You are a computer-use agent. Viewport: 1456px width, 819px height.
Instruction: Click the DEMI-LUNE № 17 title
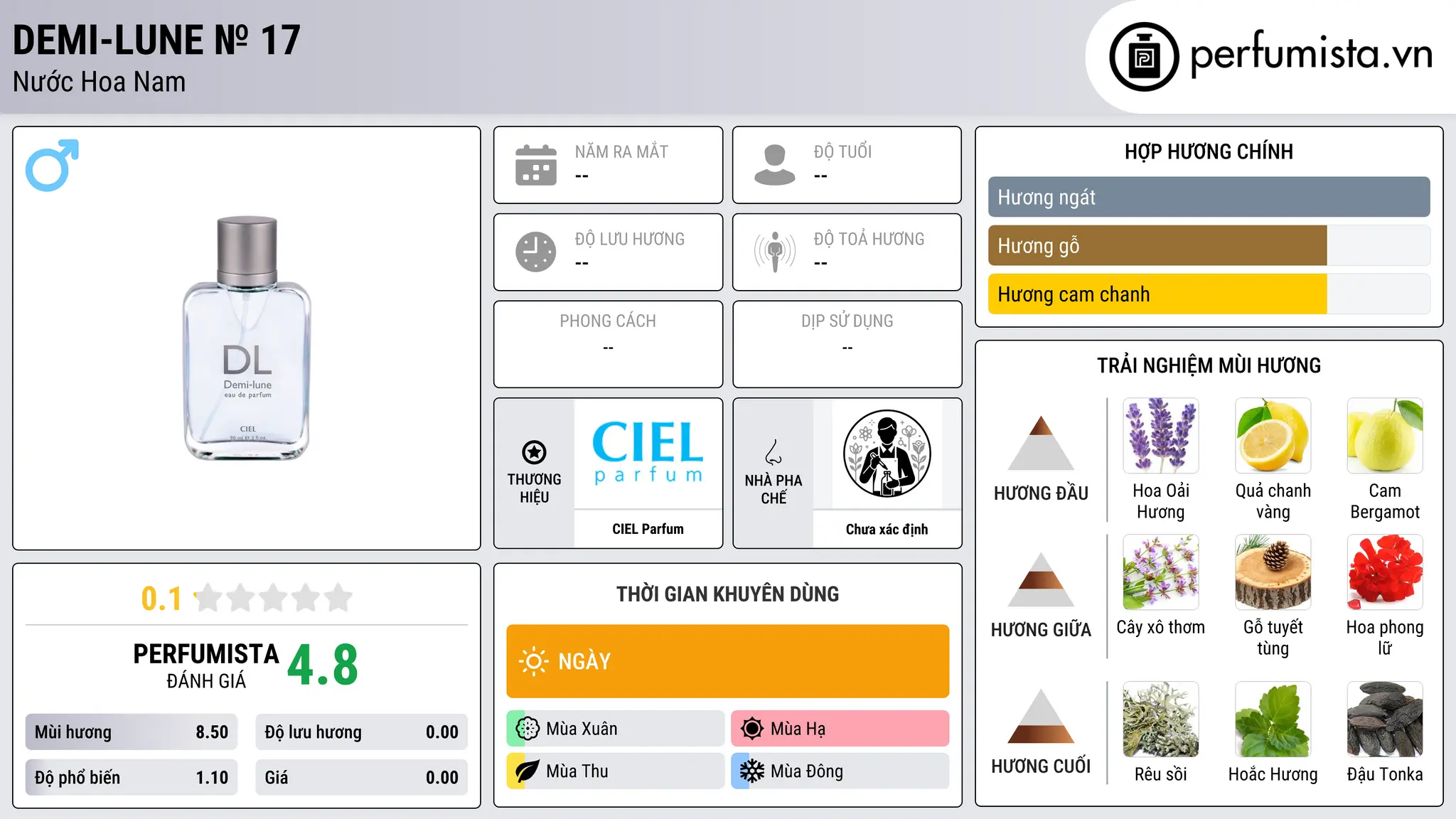point(157,41)
